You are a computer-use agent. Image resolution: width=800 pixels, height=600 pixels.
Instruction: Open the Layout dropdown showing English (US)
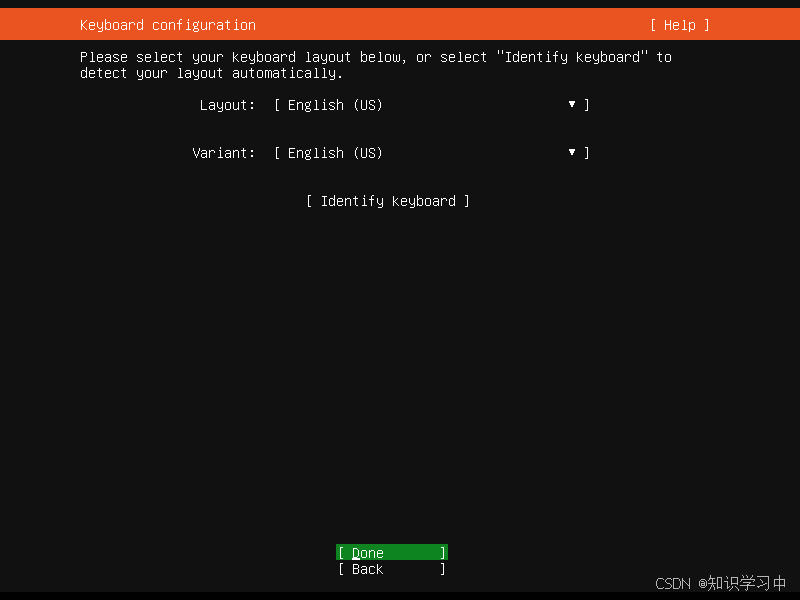coord(432,105)
